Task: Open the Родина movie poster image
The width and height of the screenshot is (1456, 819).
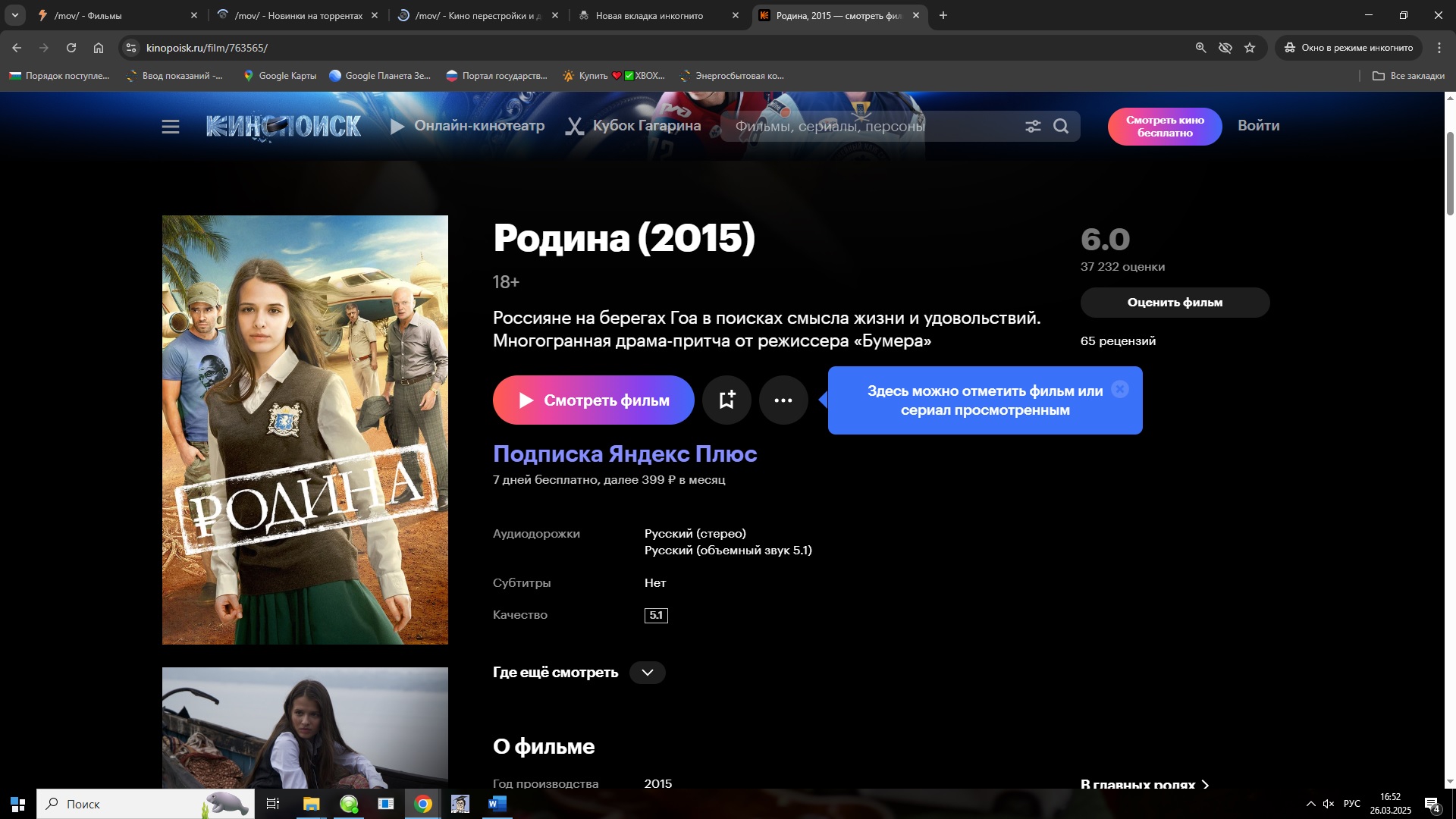Action: coord(305,430)
